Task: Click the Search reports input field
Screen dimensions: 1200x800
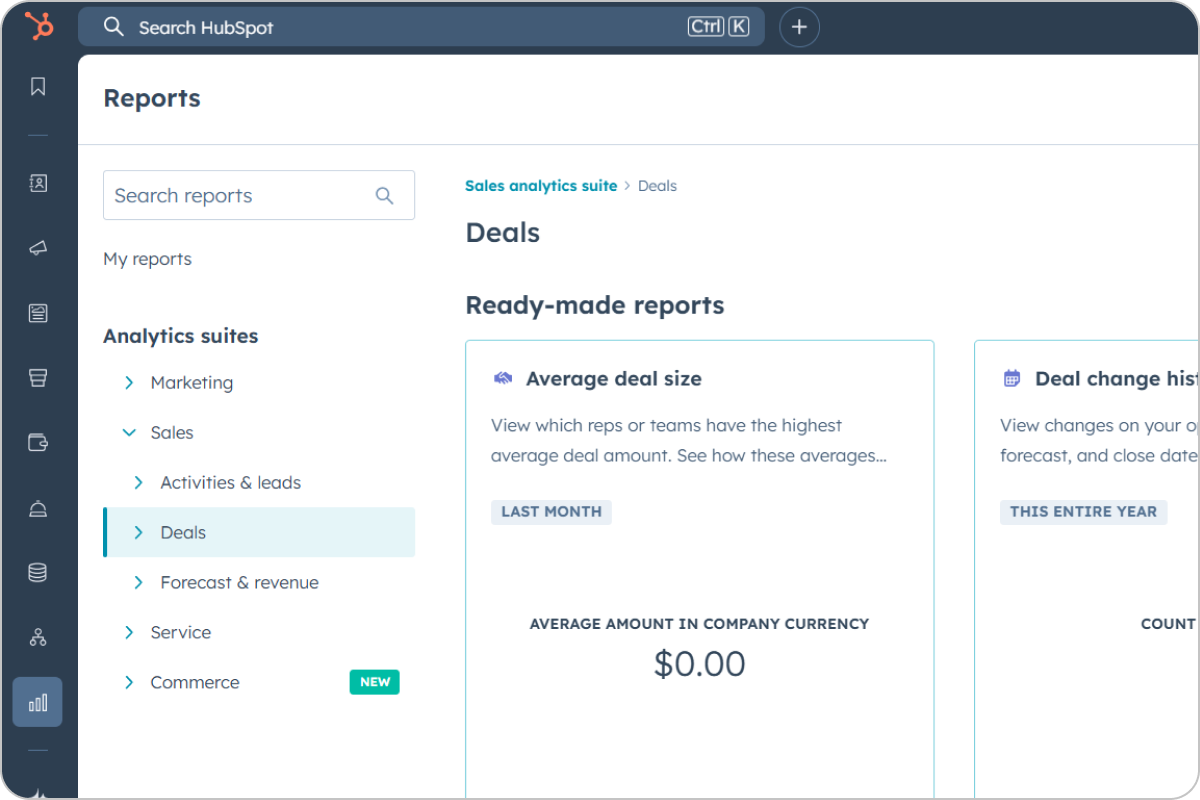Action: (259, 195)
